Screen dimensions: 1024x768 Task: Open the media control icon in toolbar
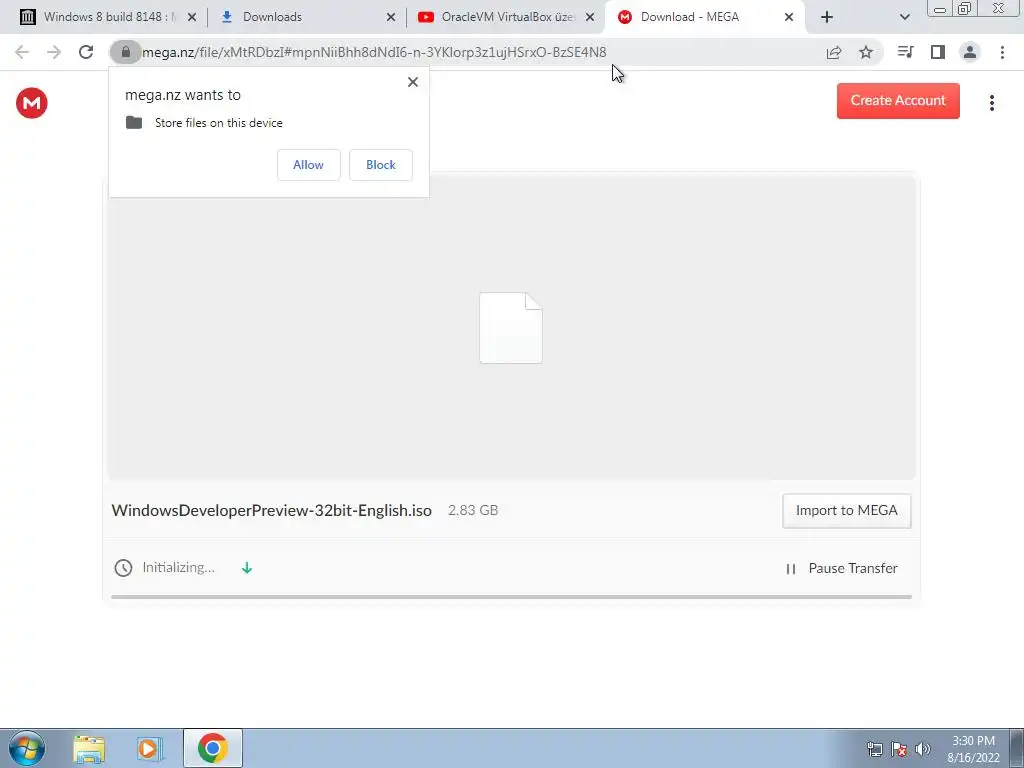coord(905,52)
